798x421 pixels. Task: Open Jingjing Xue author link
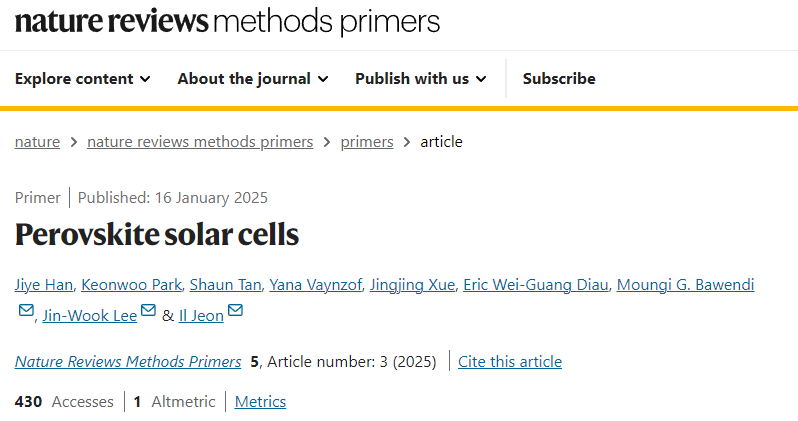click(x=412, y=285)
